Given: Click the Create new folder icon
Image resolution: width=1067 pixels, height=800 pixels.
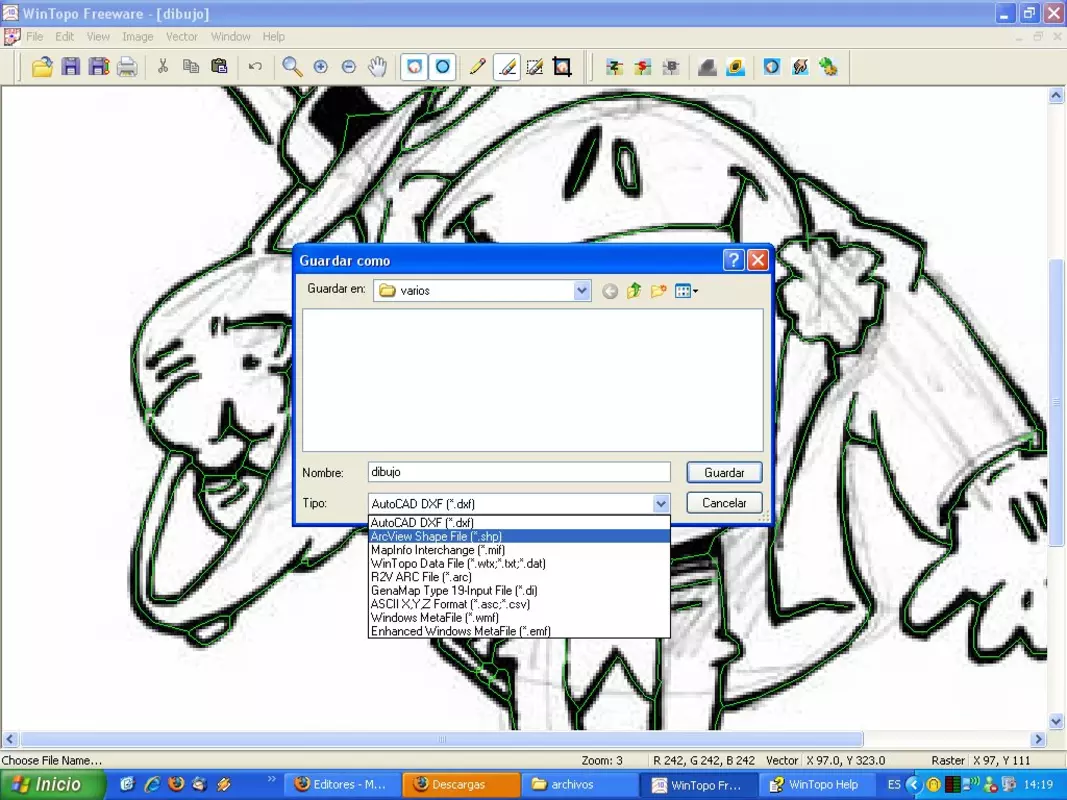Looking at the screenshot, I should (x=658, y=291).
